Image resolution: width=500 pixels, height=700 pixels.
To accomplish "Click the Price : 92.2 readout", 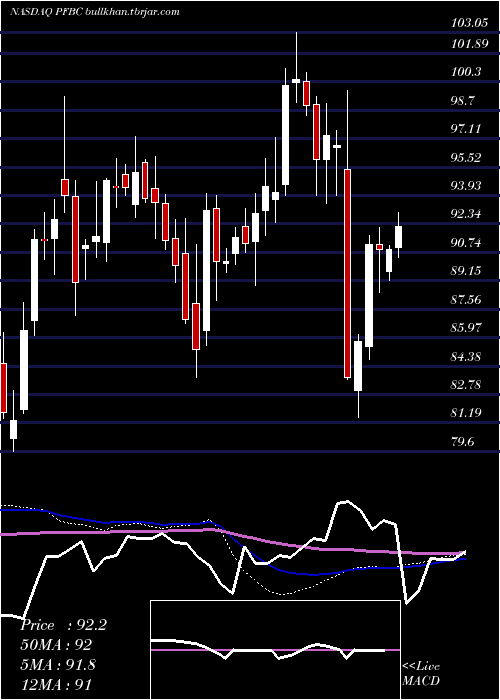I will click(63, 625).
